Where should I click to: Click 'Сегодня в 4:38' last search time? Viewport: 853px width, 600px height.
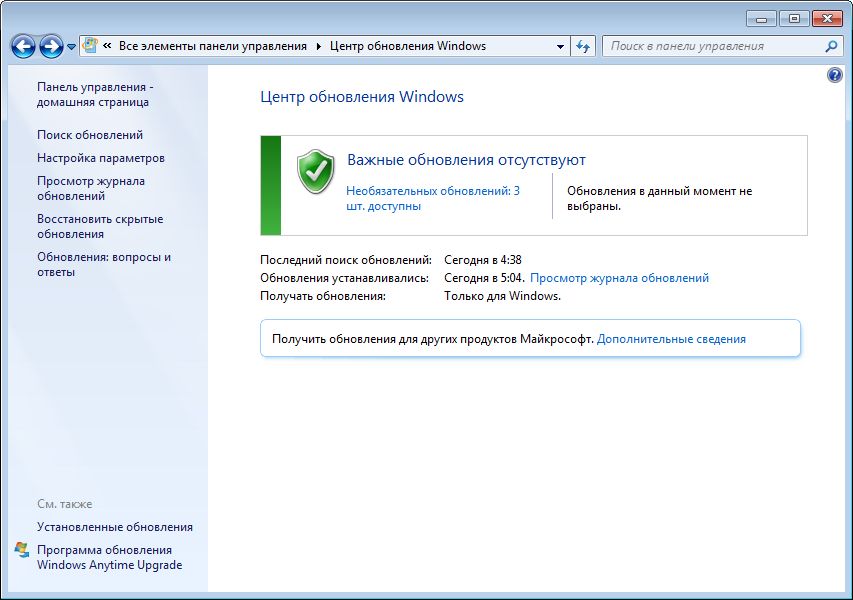point(483,260)
